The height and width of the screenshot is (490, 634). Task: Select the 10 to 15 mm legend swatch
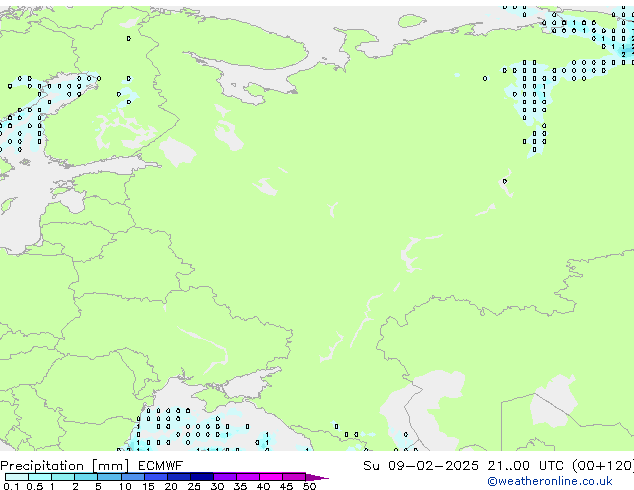132,477
